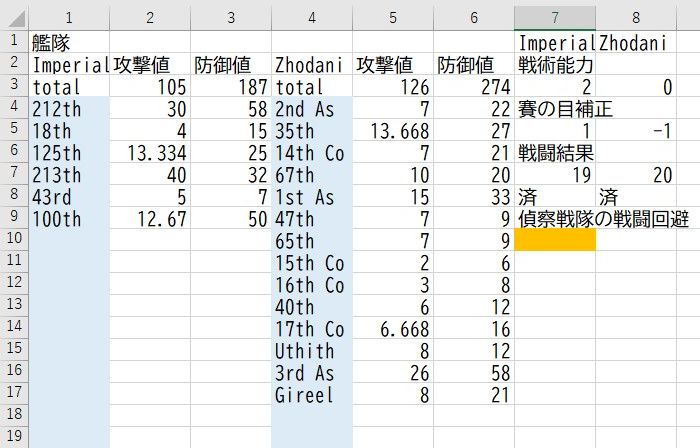Image resolution: width=700 pixels, height=448 pixels.
Task: Click the 100th fleet cell
Action: 69,218
